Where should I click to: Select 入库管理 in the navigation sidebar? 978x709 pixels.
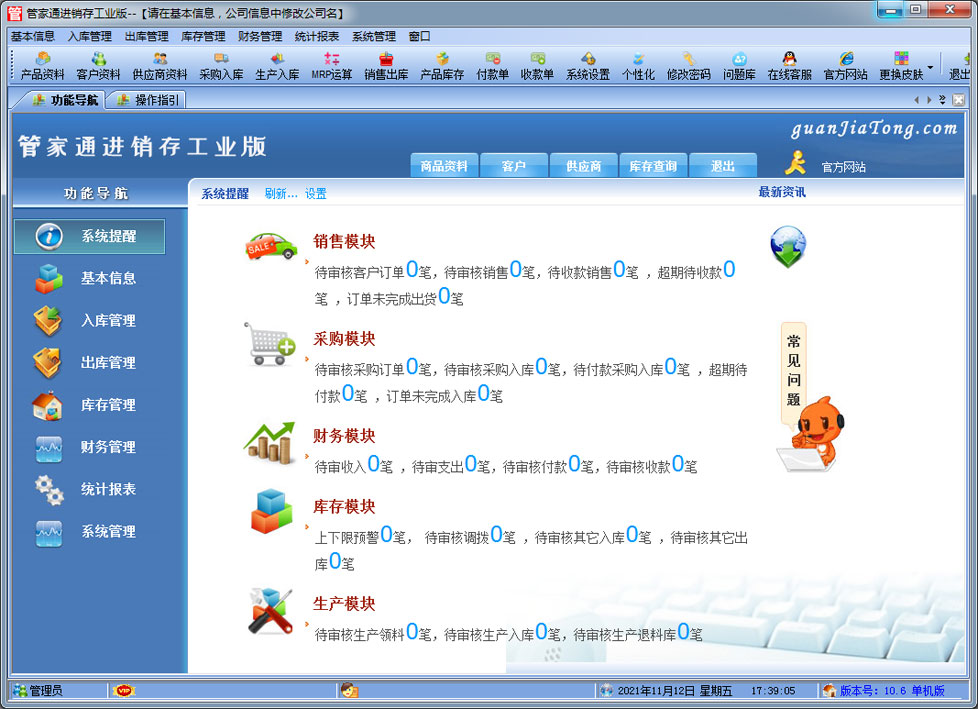(108, 321)
